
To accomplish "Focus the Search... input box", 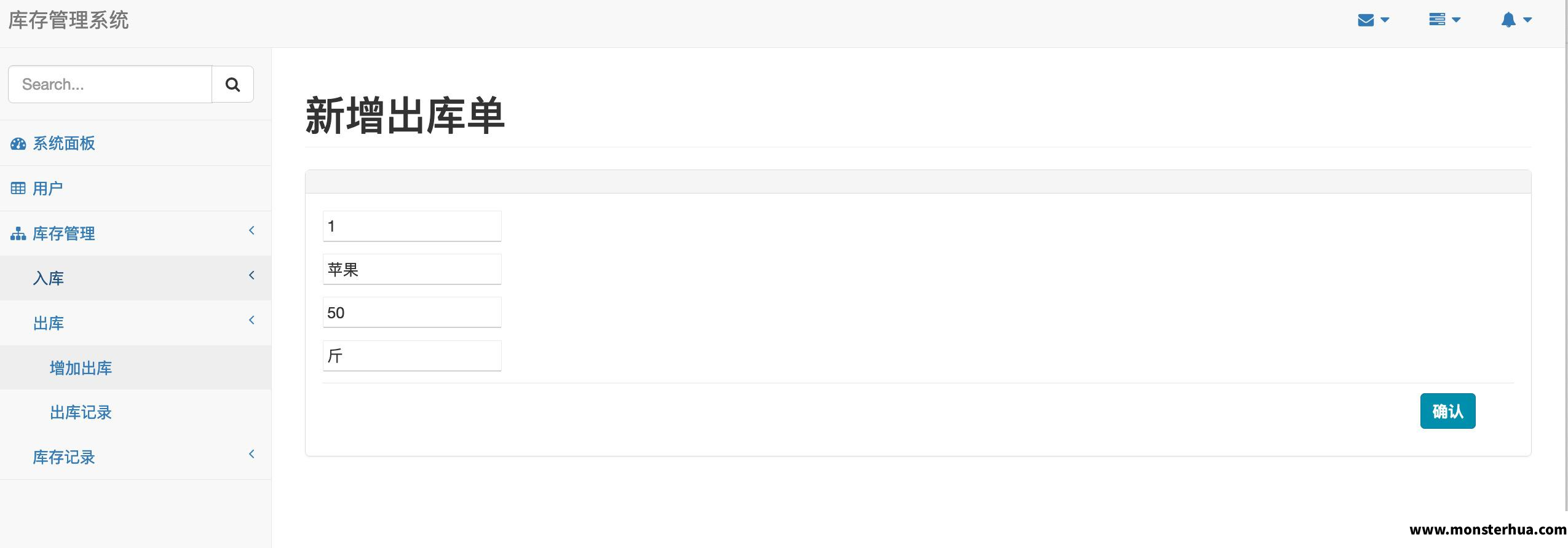I will coord(110,84).
